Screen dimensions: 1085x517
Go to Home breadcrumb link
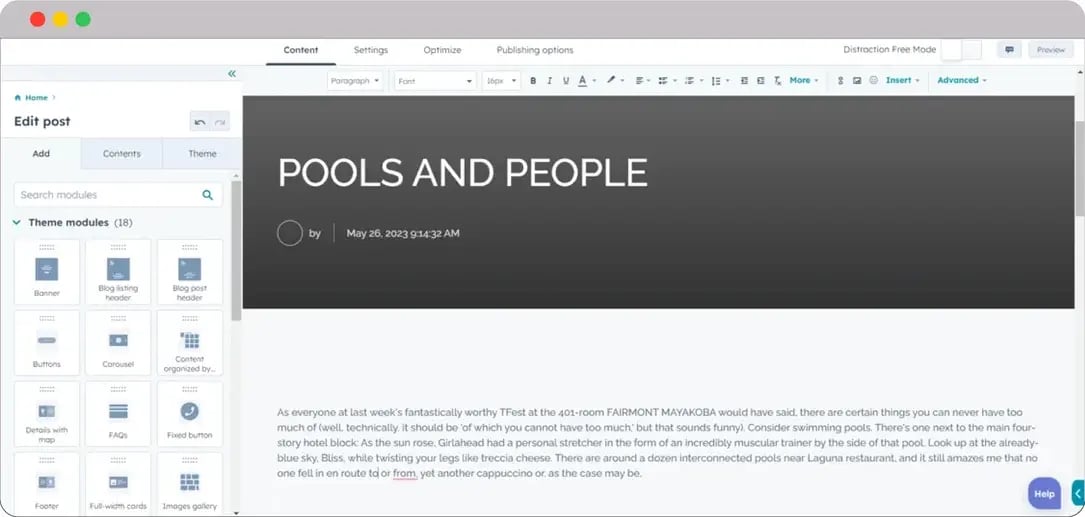(36, 98)
